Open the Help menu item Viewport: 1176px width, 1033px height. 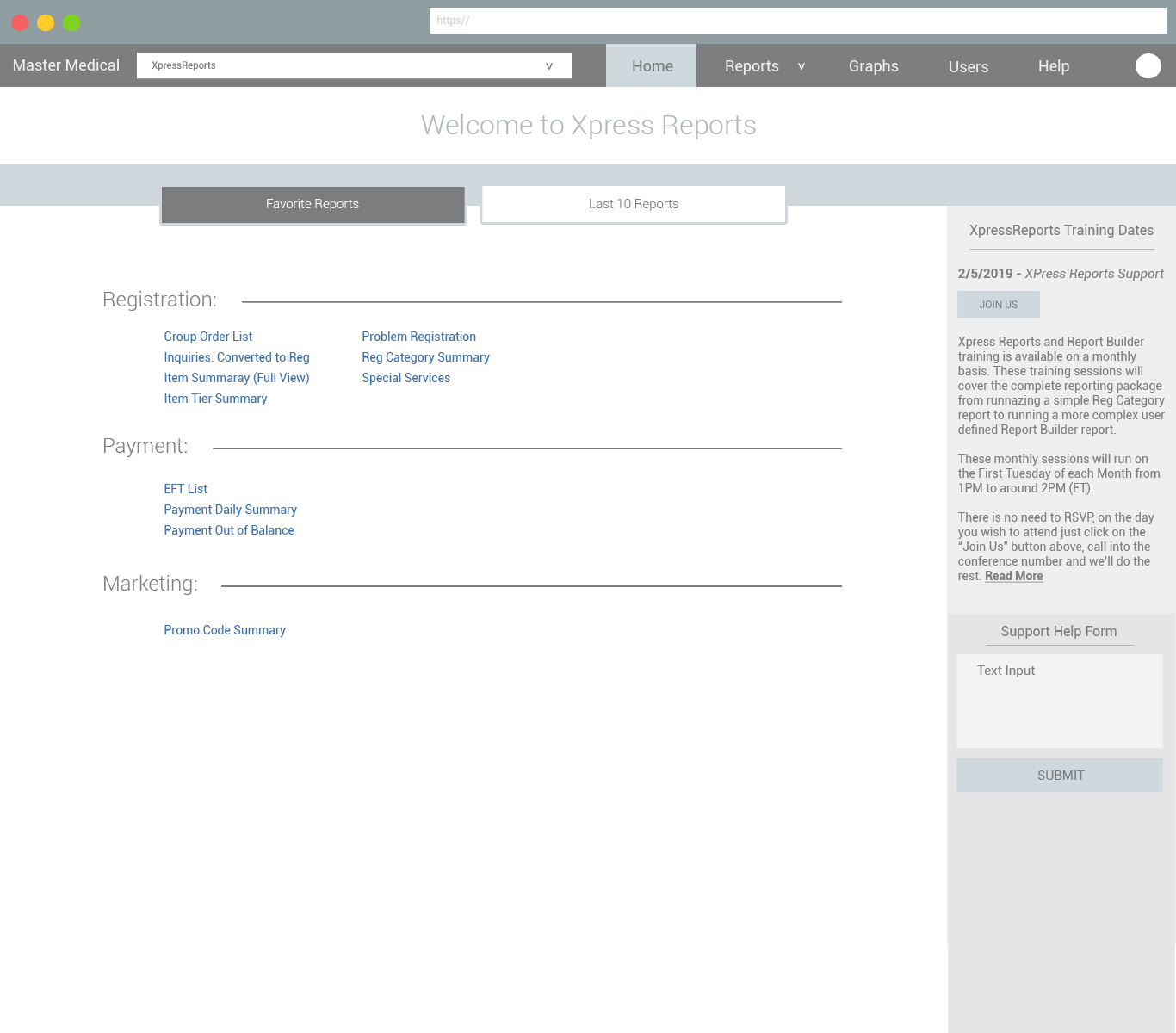pos(1053,66)
